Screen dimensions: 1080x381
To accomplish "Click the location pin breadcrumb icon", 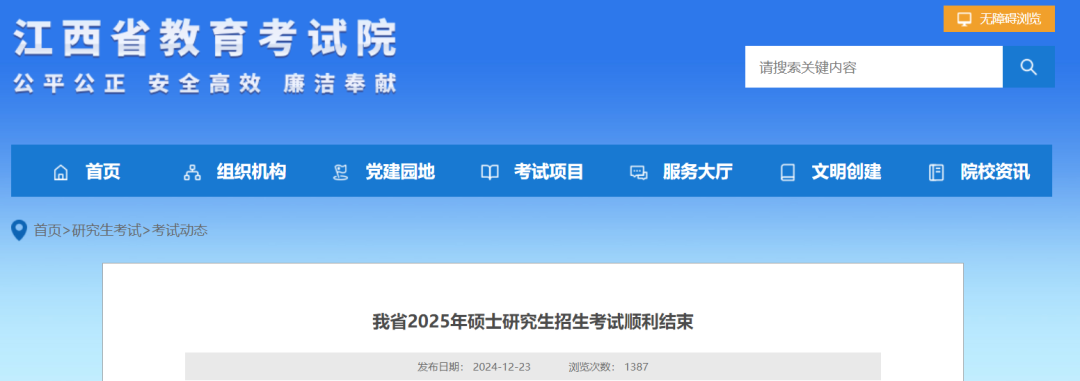I will [19, 230].
